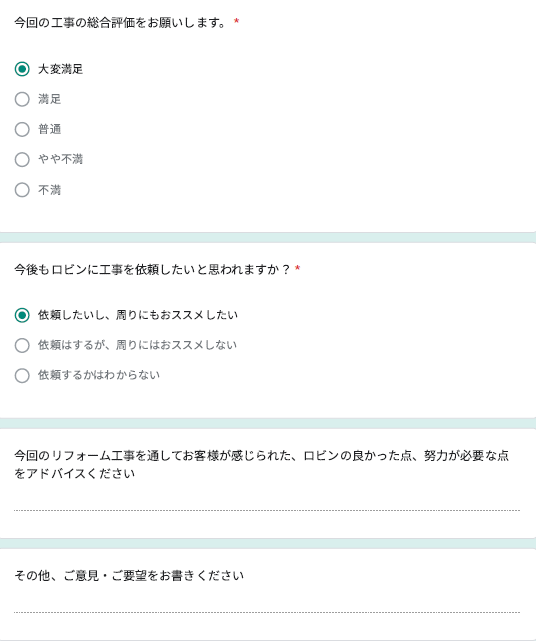The image size is (536, 641).
Task: Click the 依頼するかはわからない label text
Action: coord(99,375)
